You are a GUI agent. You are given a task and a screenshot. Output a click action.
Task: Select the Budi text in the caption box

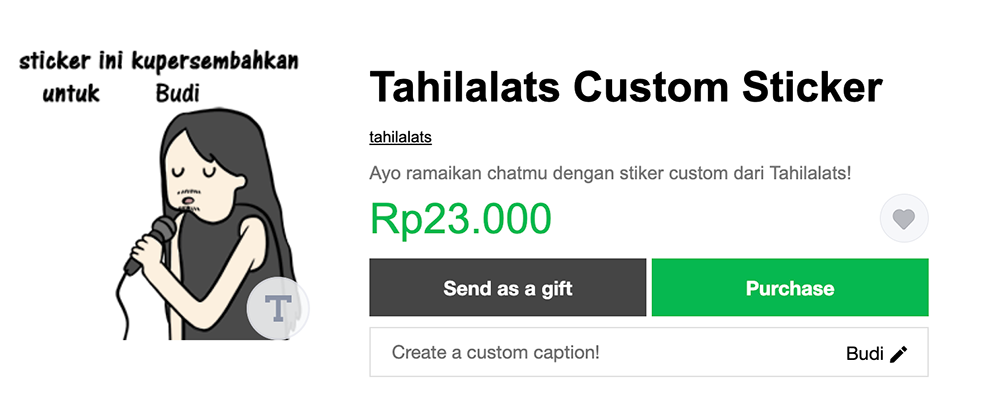864,353
